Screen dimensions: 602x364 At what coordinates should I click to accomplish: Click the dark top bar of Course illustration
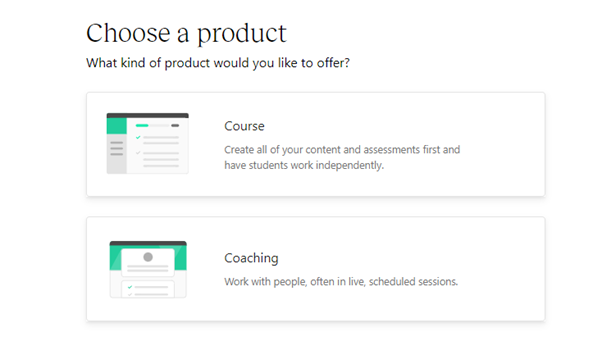tap(147, 116)
